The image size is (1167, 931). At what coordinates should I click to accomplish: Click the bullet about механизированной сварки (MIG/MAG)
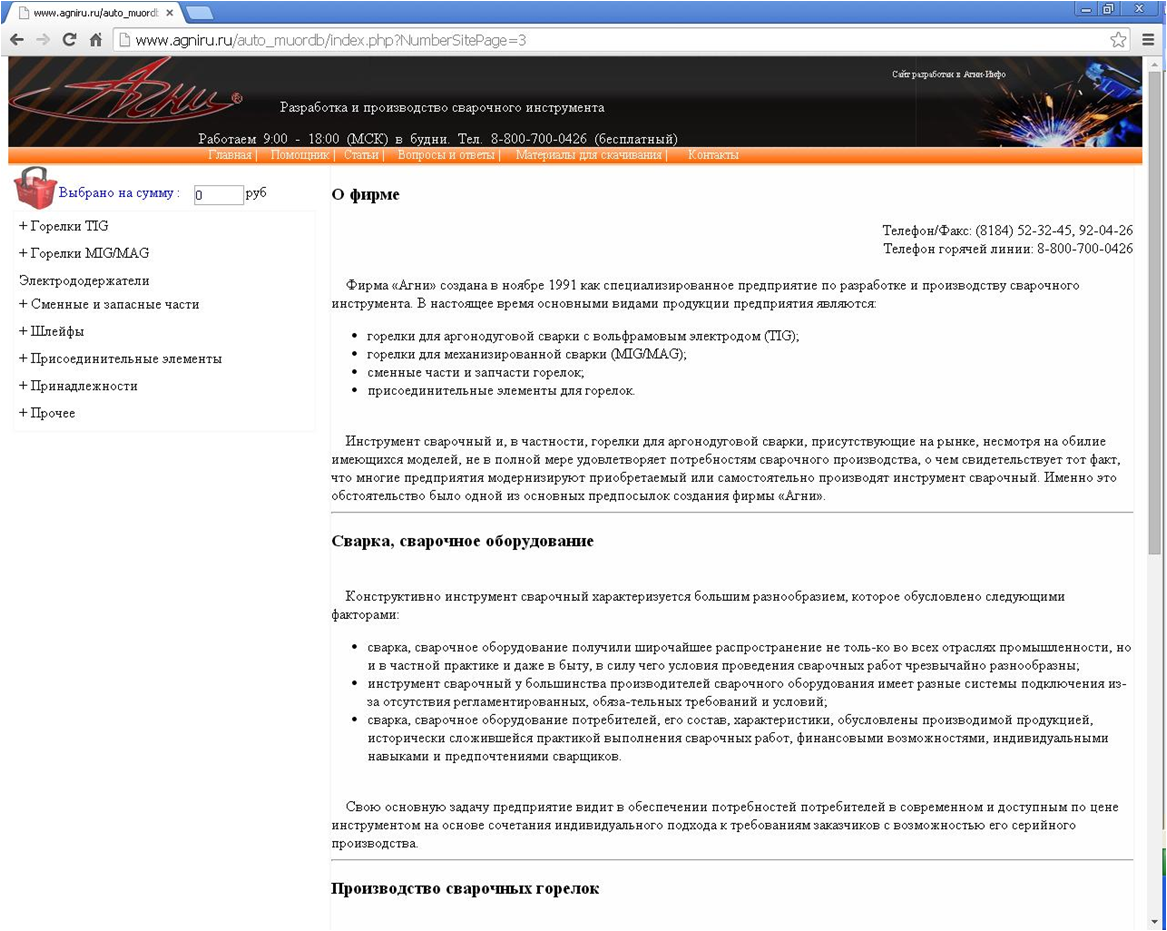tap(527, 354)
